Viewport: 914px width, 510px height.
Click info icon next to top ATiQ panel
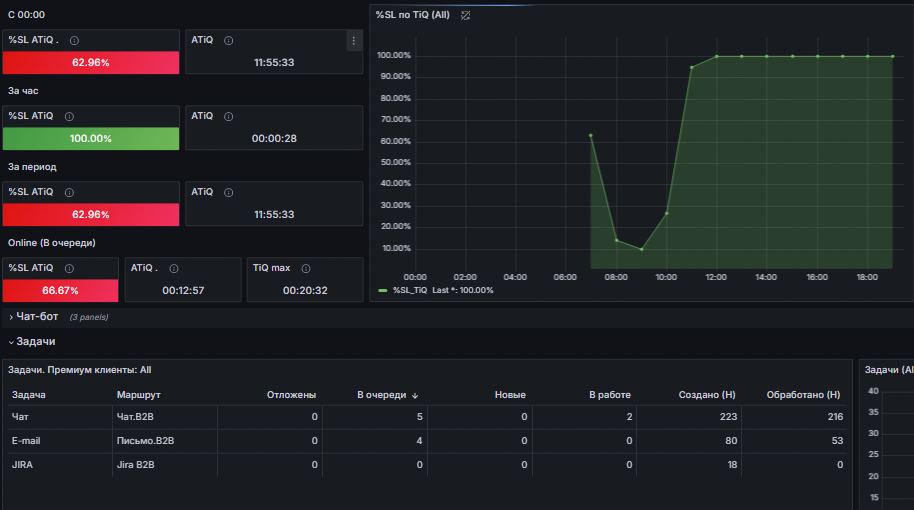click(x=228, y=40)
